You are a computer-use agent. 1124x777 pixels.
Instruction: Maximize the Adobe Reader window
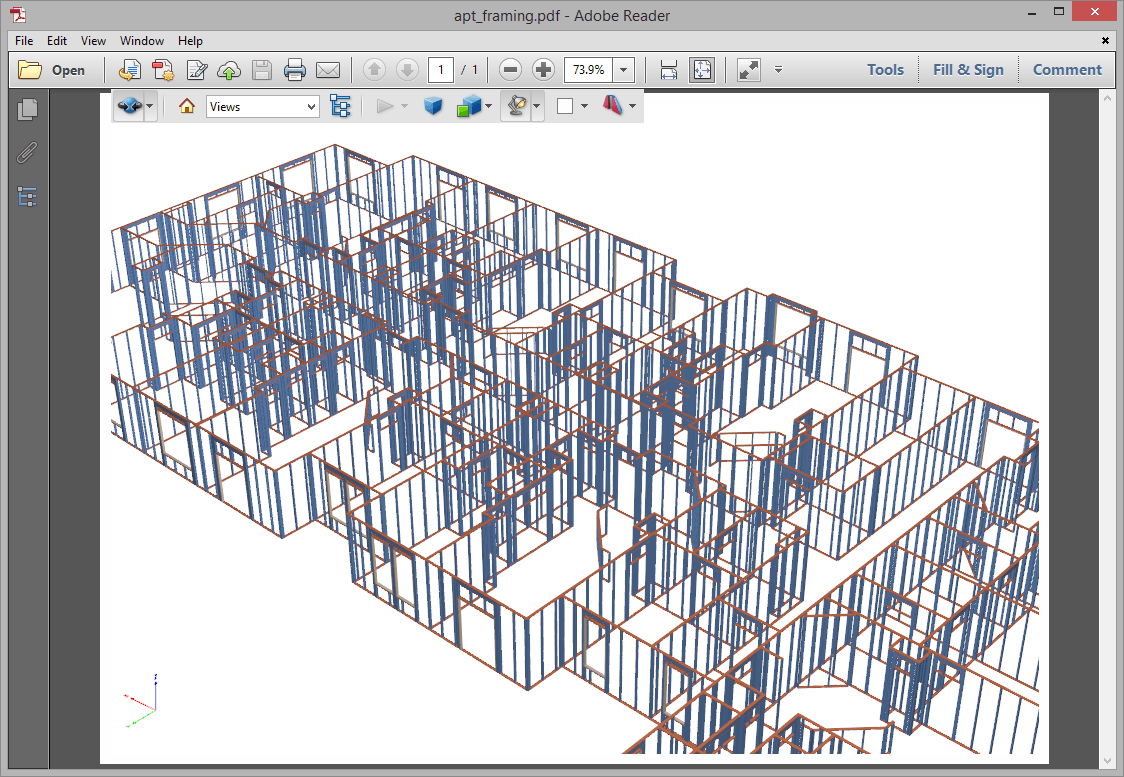(1059, 12)
